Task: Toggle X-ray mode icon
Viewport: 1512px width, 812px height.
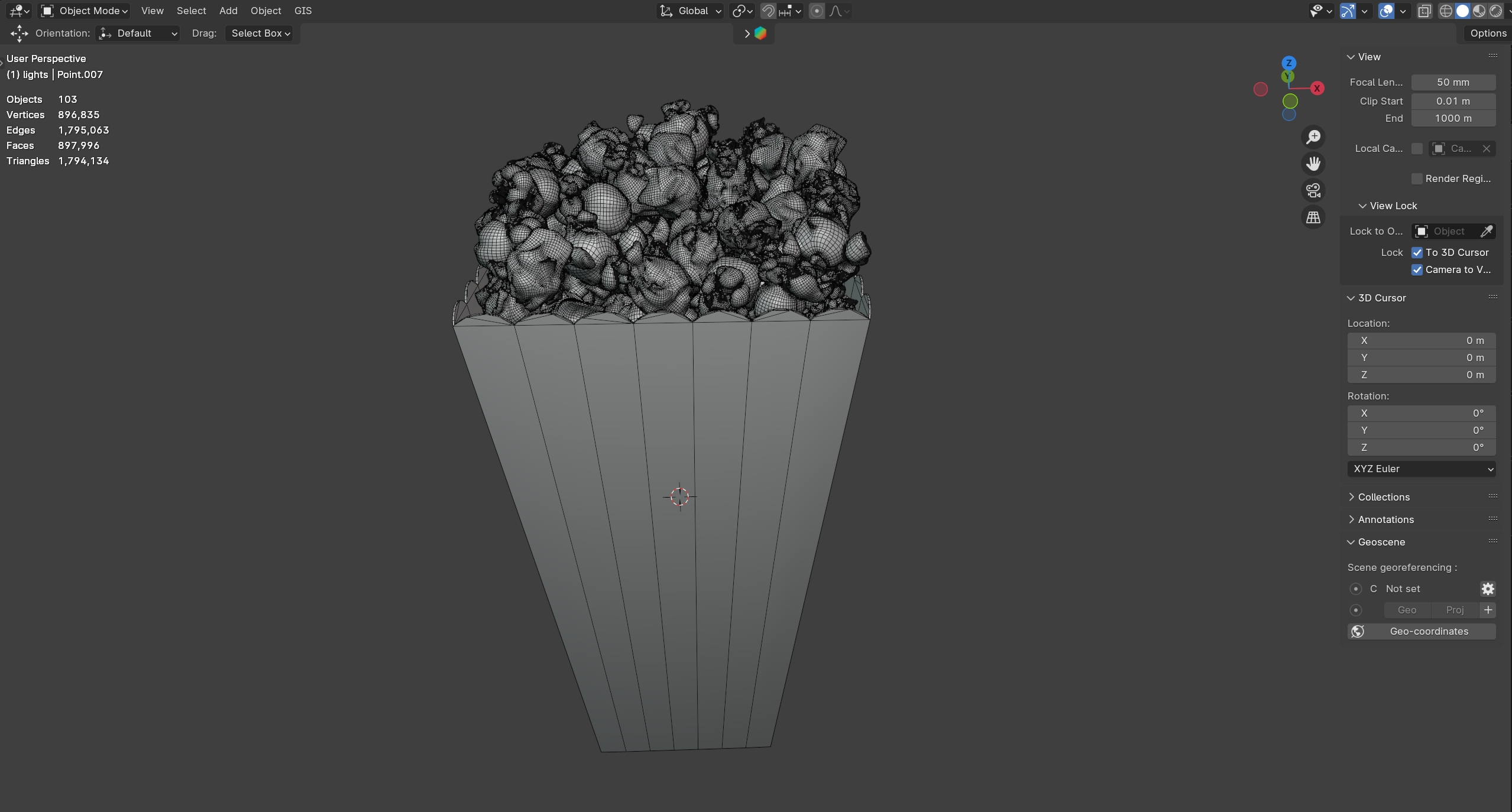Action: pyautogui.click(x=1424, y=11)
